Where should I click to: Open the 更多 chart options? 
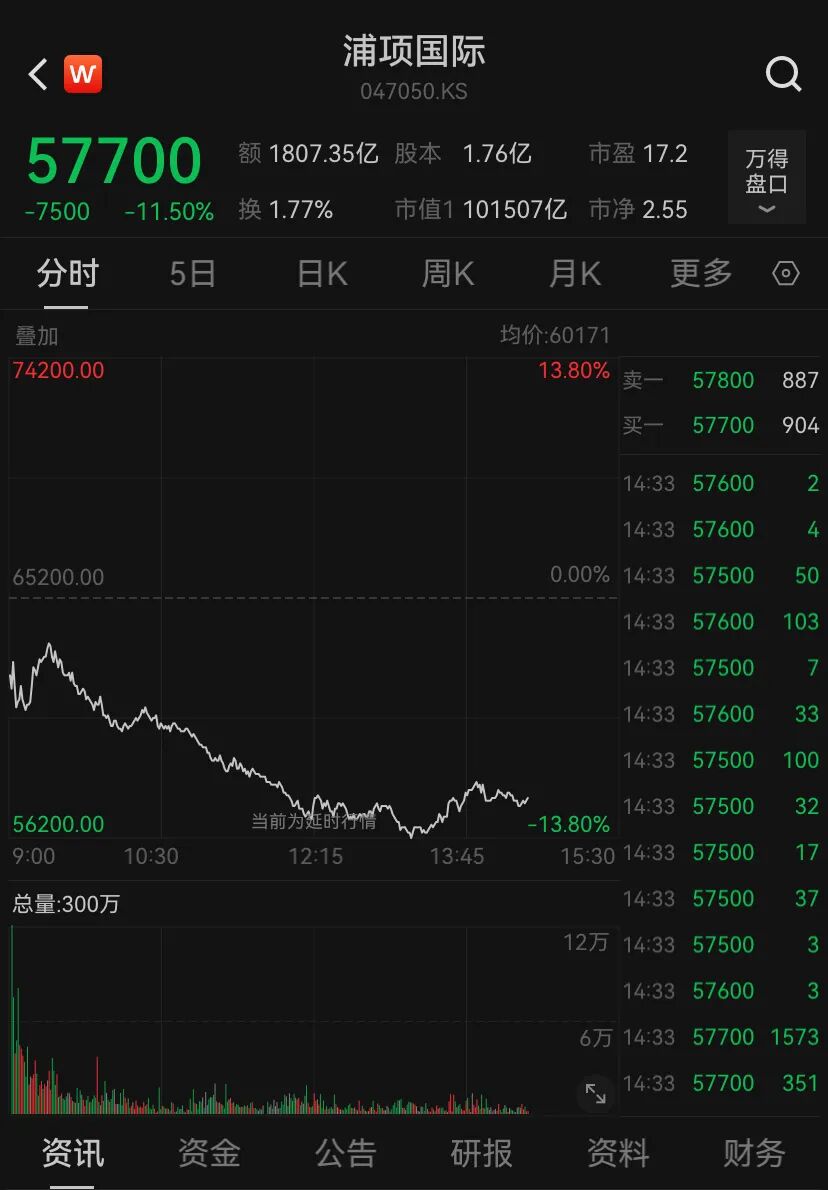click(700, 273)
